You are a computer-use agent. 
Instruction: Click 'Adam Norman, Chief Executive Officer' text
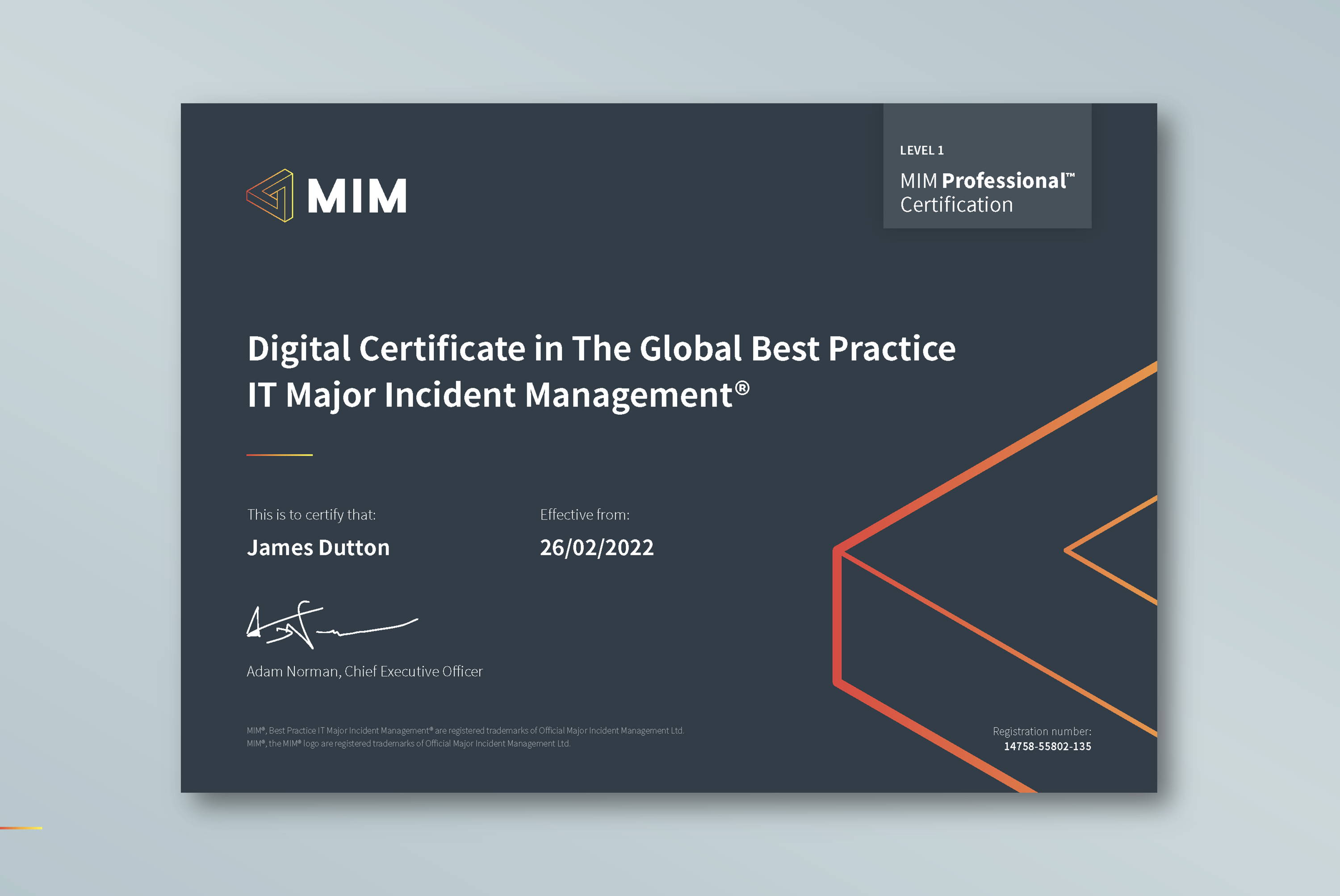pyautogui.click(x=365, y=671)
